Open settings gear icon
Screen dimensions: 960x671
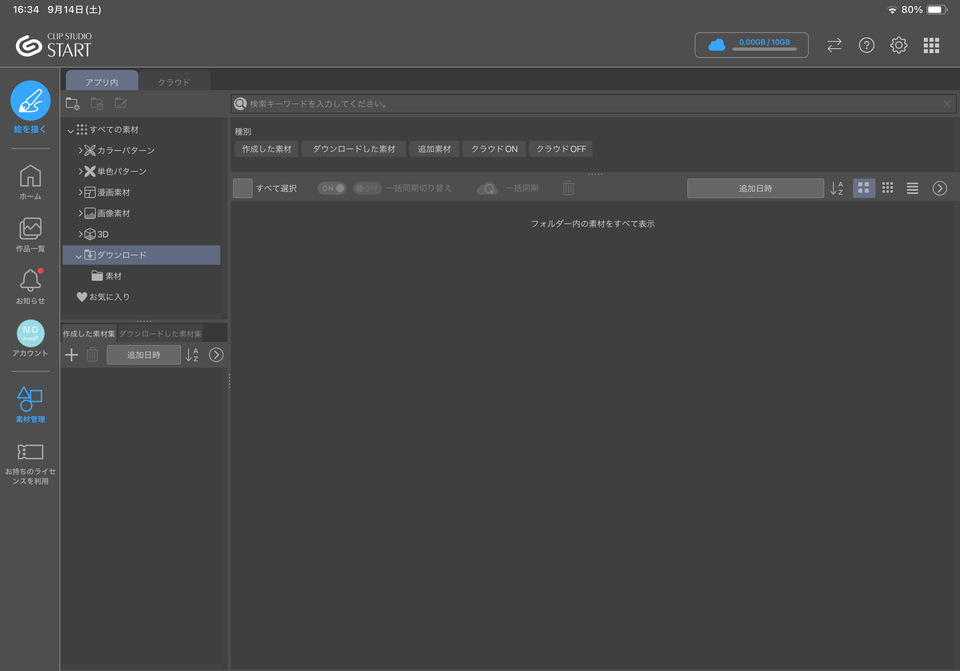(899, 45)
